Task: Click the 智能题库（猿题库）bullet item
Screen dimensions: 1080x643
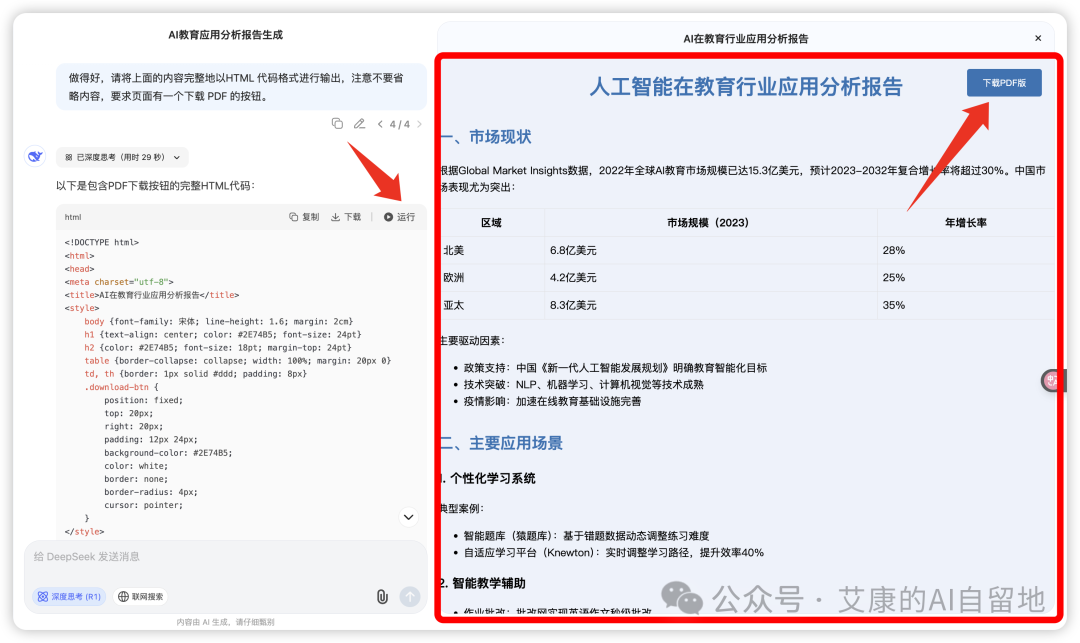Action: tap(586, 536)
